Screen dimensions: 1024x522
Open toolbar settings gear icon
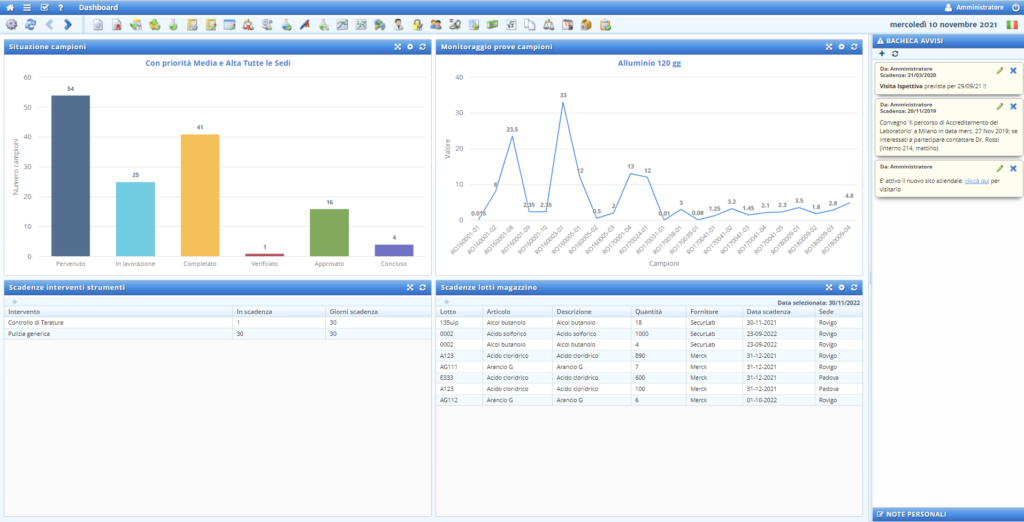point(11,24)
